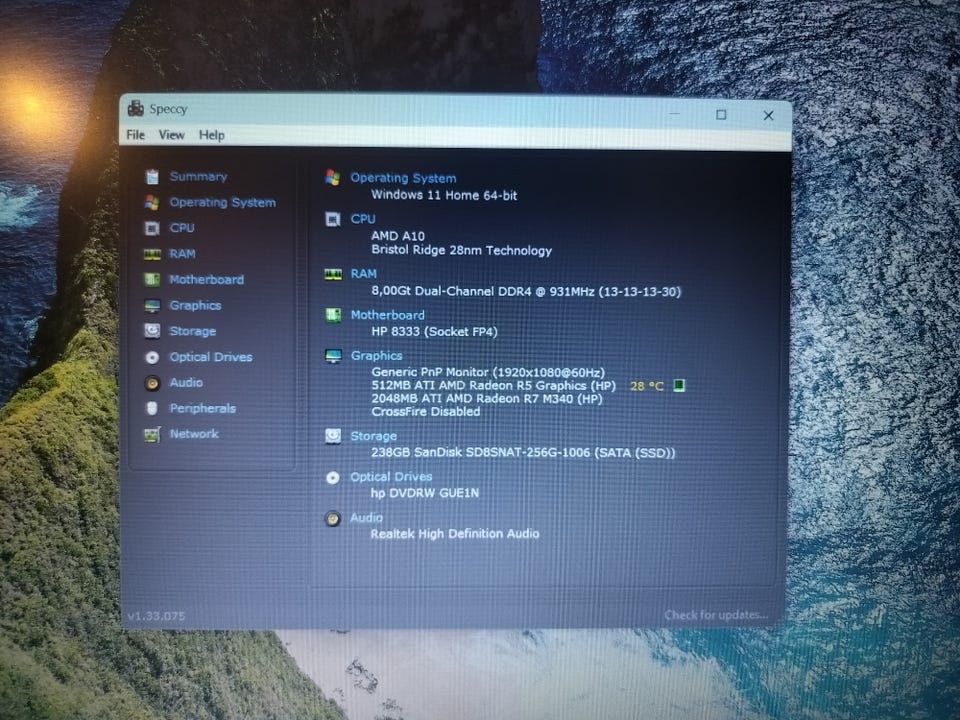Click the Graphics heading link in summary
This screenshot has width=960, height=720.
coord(377,356)
